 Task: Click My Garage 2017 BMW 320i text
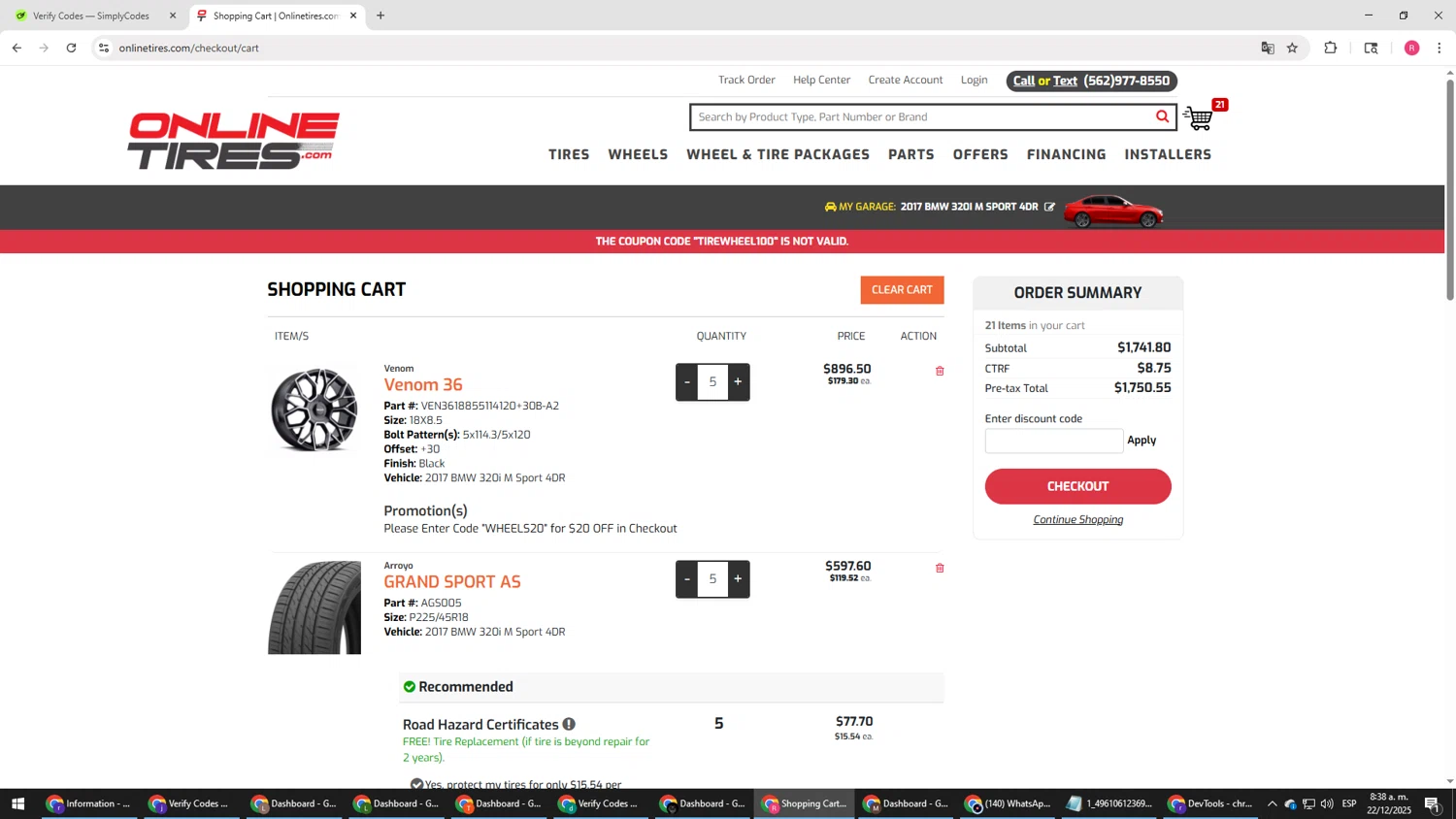point(969,207)
